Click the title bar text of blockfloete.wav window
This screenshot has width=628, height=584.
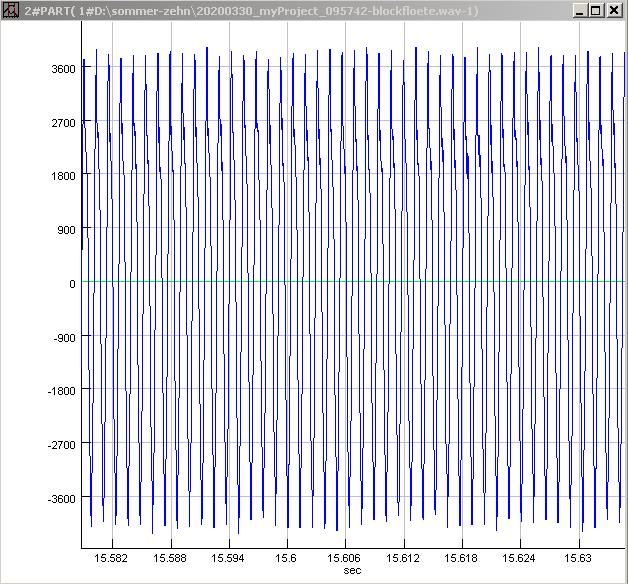[x=251, y=10]
